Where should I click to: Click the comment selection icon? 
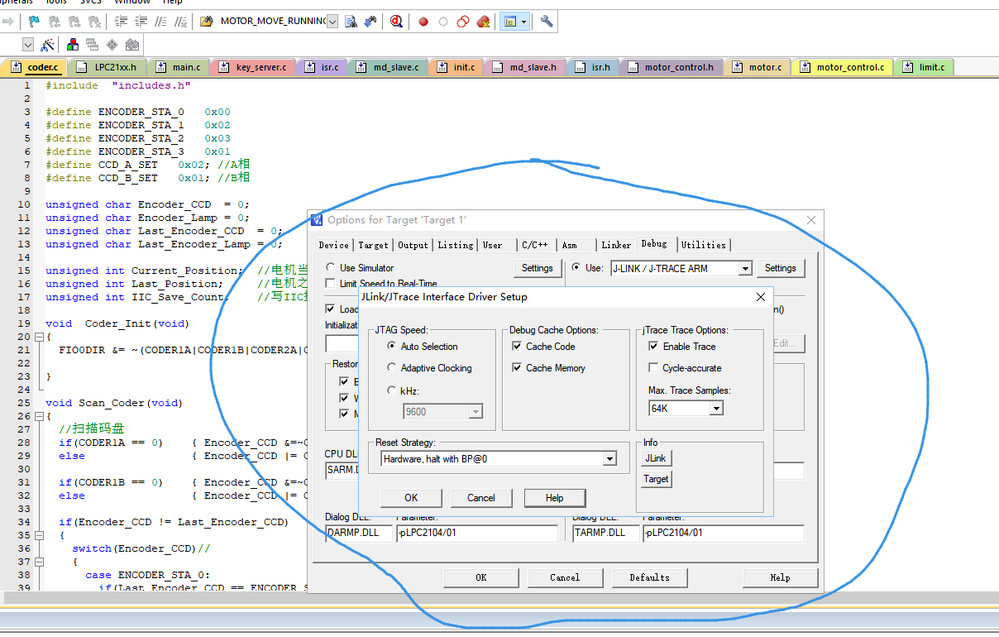(161, 22)
